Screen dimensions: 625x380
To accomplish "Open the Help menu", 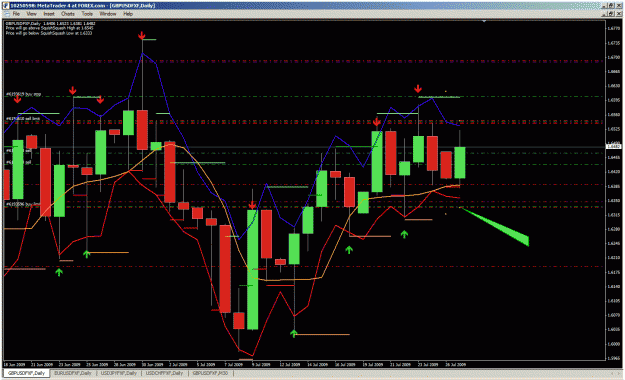I will [128, 14].
